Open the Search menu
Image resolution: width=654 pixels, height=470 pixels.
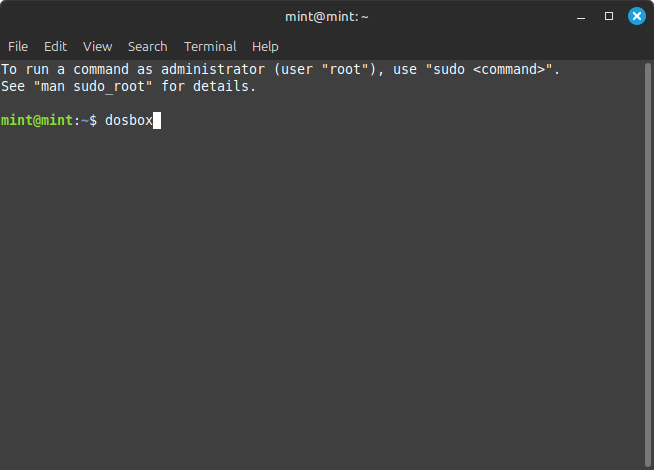[x=147, y=46]
